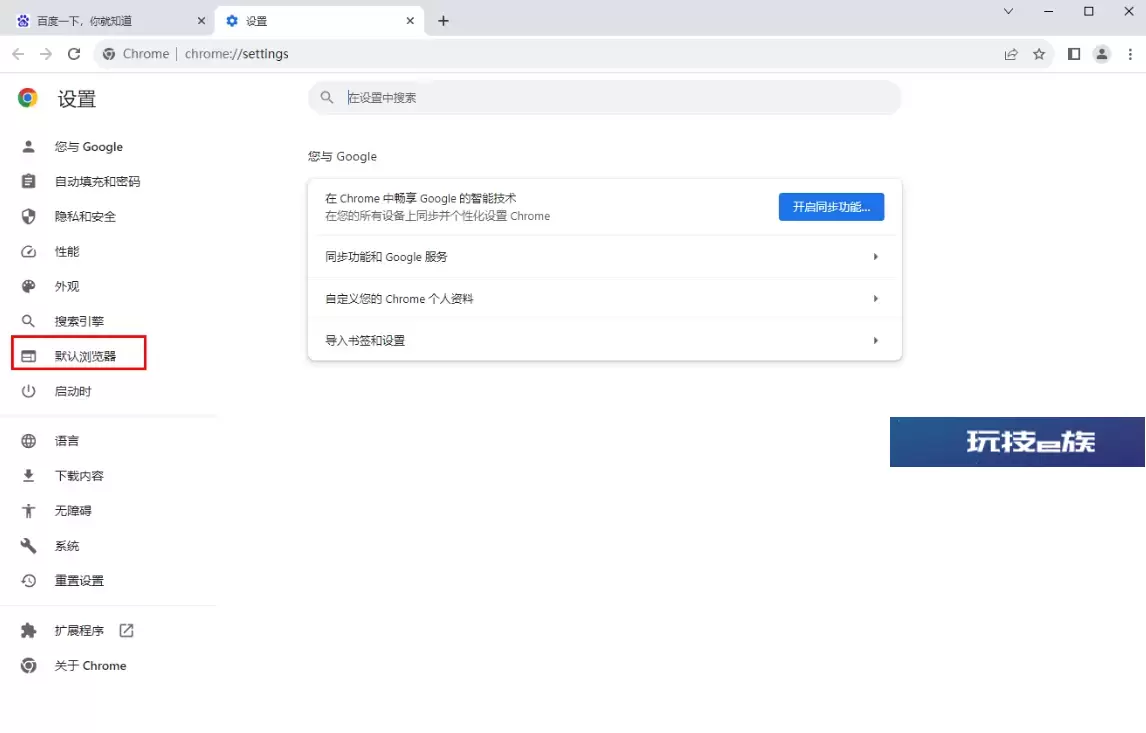1146x733 pixels.
Task: Expand 导入书签和设置 row arrow
Action: (x=876, y=341)
